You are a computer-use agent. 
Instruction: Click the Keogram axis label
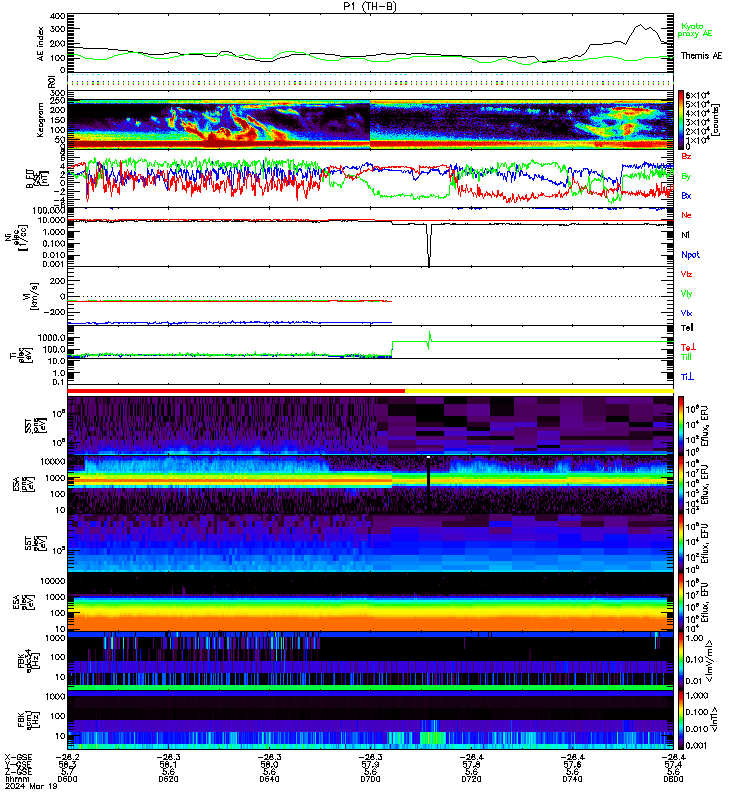(x=41, y=119)
